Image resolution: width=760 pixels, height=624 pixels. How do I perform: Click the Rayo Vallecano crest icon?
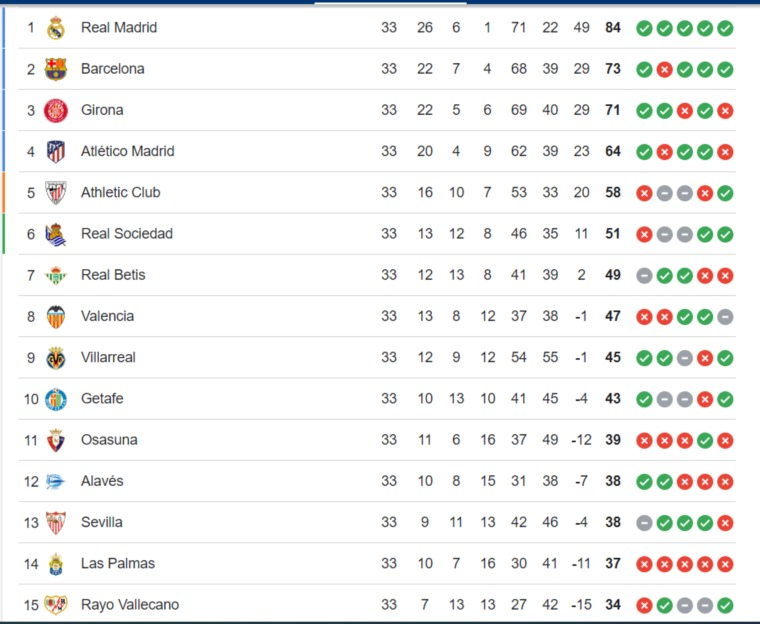pos(56,605)
